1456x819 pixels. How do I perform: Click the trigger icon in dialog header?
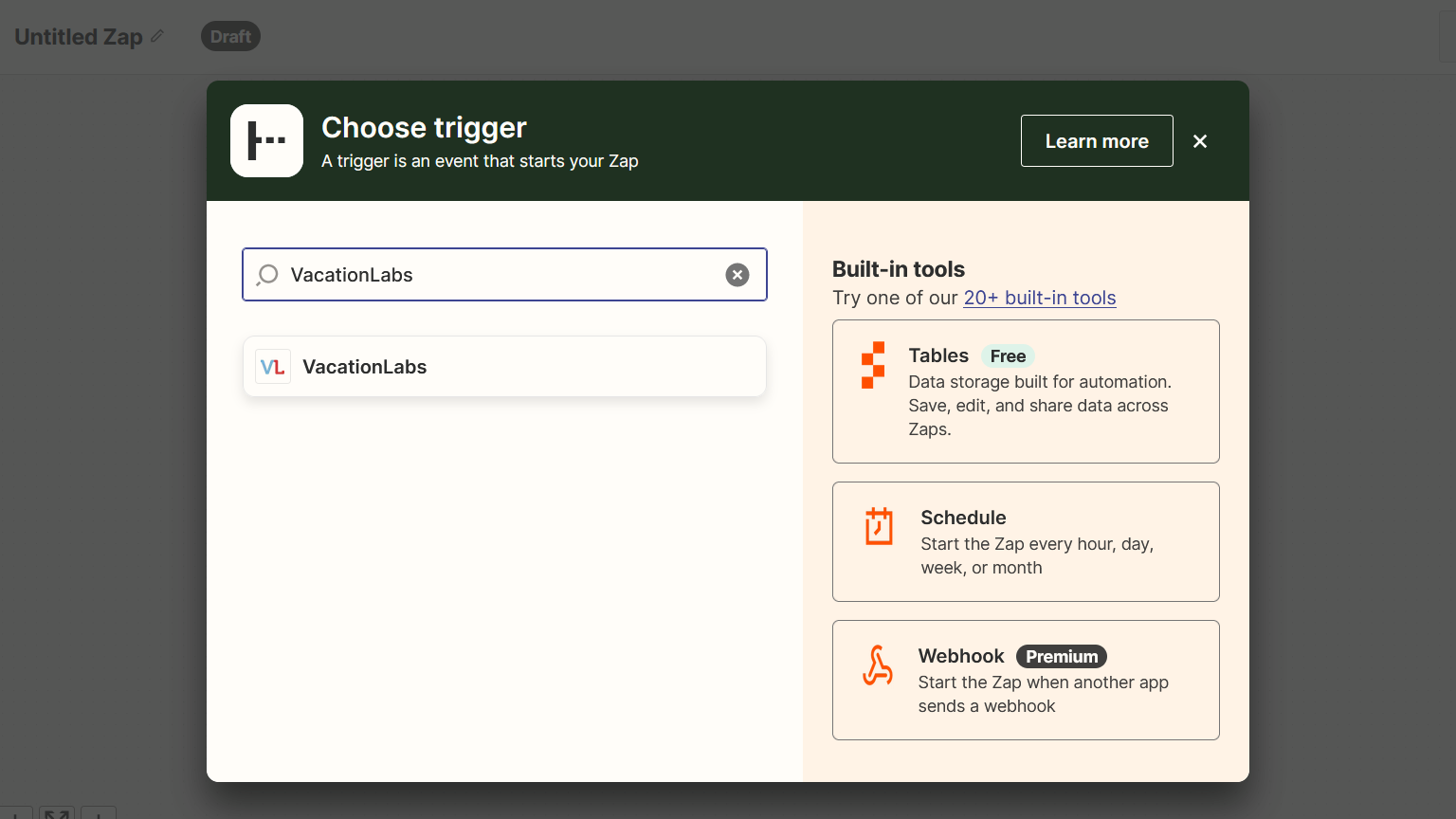[266, 140]
